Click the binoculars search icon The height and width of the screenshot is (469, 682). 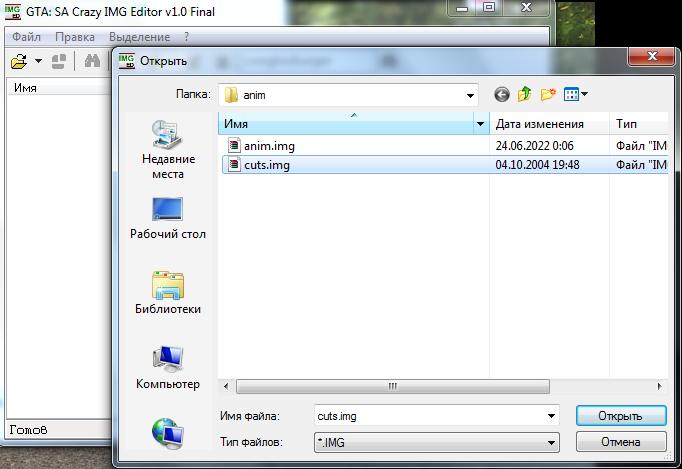92,61
